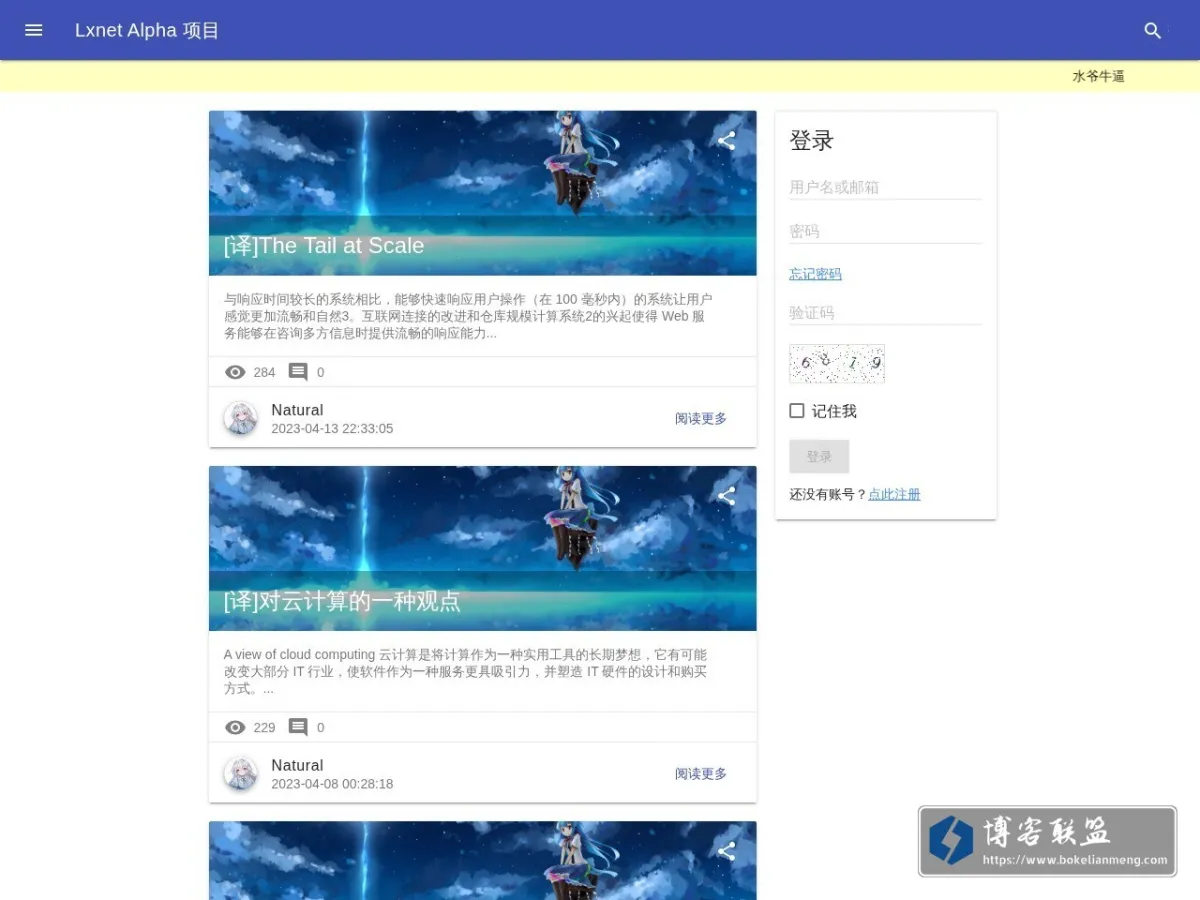1200x900 pixels.
Task: Click share icon on third post card
Action: [x=727, y=851]
